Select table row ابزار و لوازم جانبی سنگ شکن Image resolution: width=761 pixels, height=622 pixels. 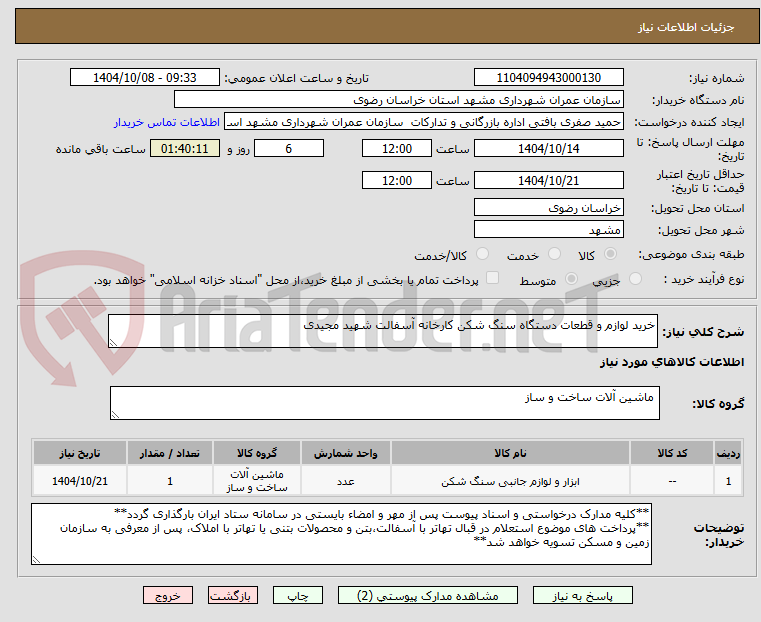(387, 481)
